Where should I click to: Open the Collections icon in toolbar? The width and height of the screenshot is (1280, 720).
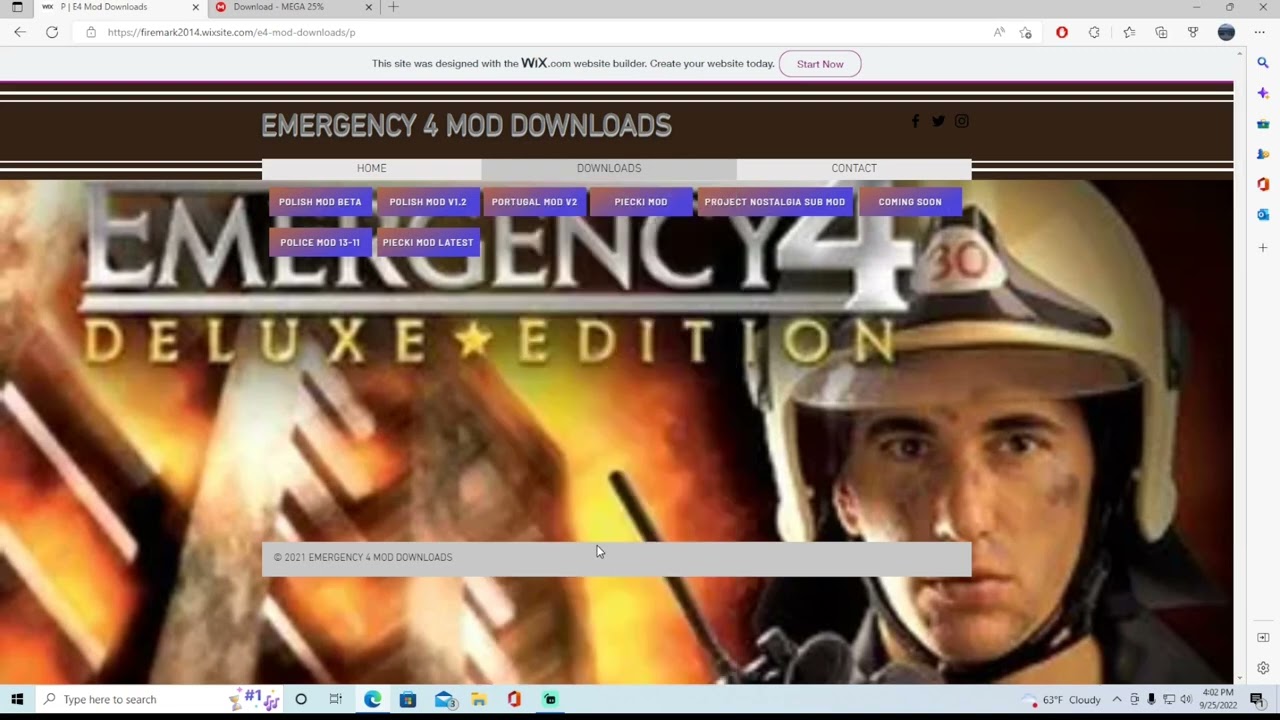point(1161,32)
